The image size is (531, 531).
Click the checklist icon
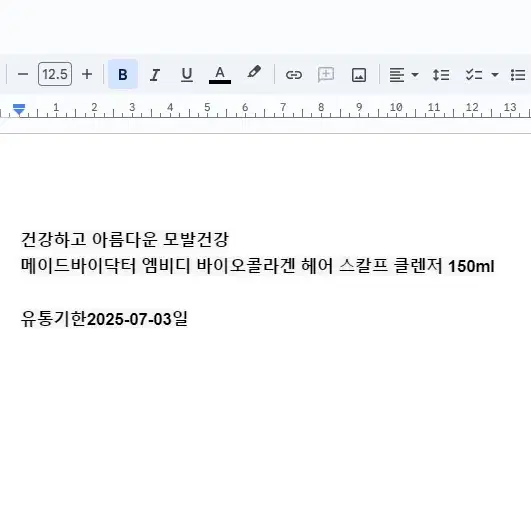point(474,75)
